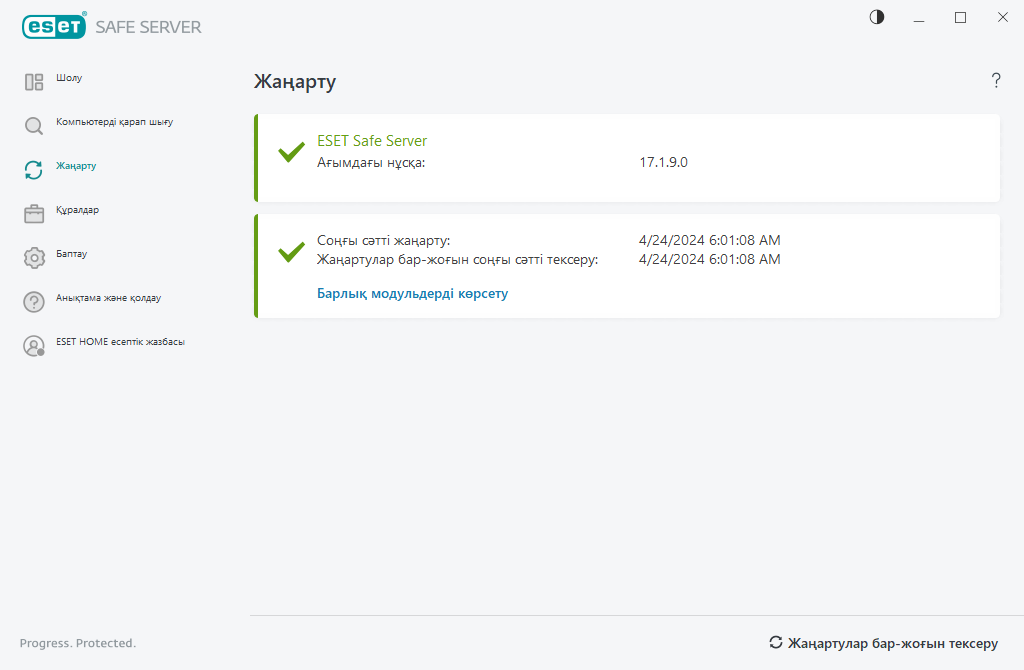Select Компьютерді қарап шығу menu item
The height and width of the screenshot is (670, 1024).
click(x=114, y=122)
